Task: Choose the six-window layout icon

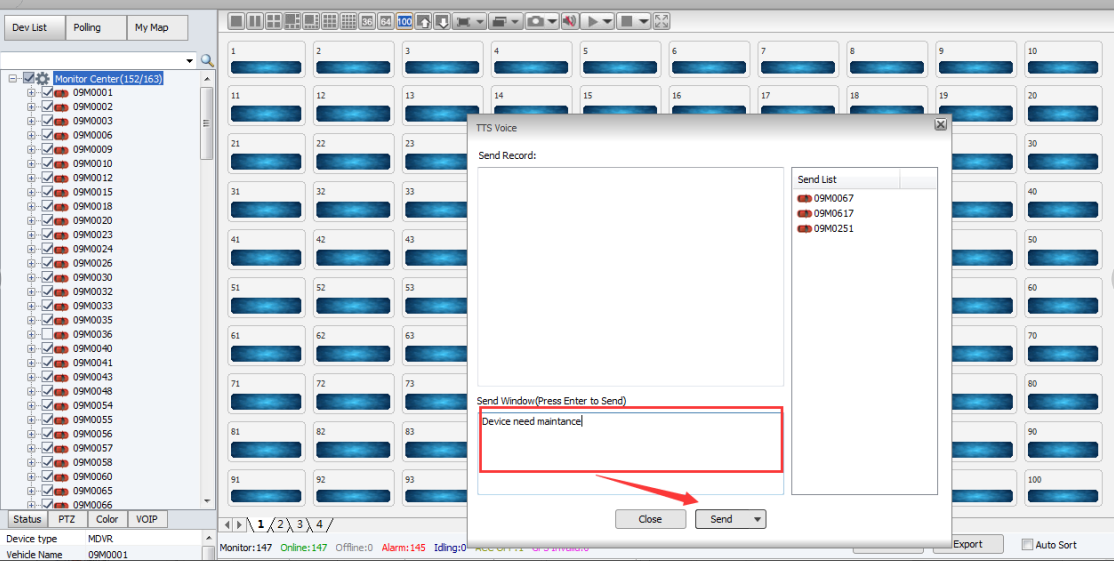Action: pos(292,21)
